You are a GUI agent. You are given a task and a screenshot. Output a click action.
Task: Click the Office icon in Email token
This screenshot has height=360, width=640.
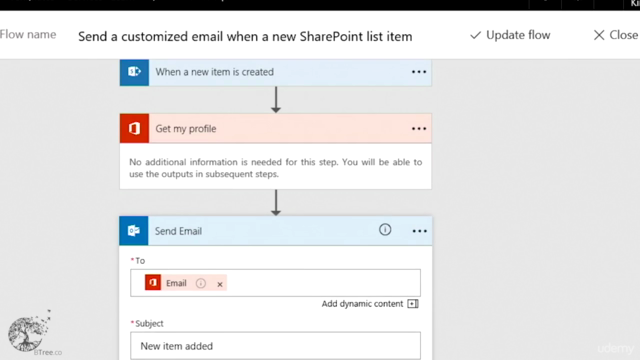click(x=153, y=282)
